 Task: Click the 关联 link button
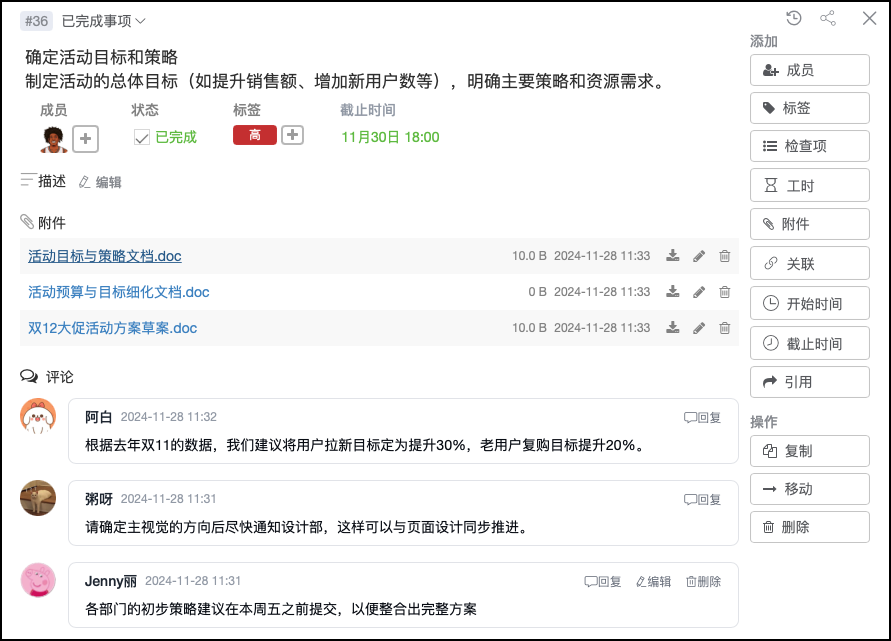(x=810, y=263)
